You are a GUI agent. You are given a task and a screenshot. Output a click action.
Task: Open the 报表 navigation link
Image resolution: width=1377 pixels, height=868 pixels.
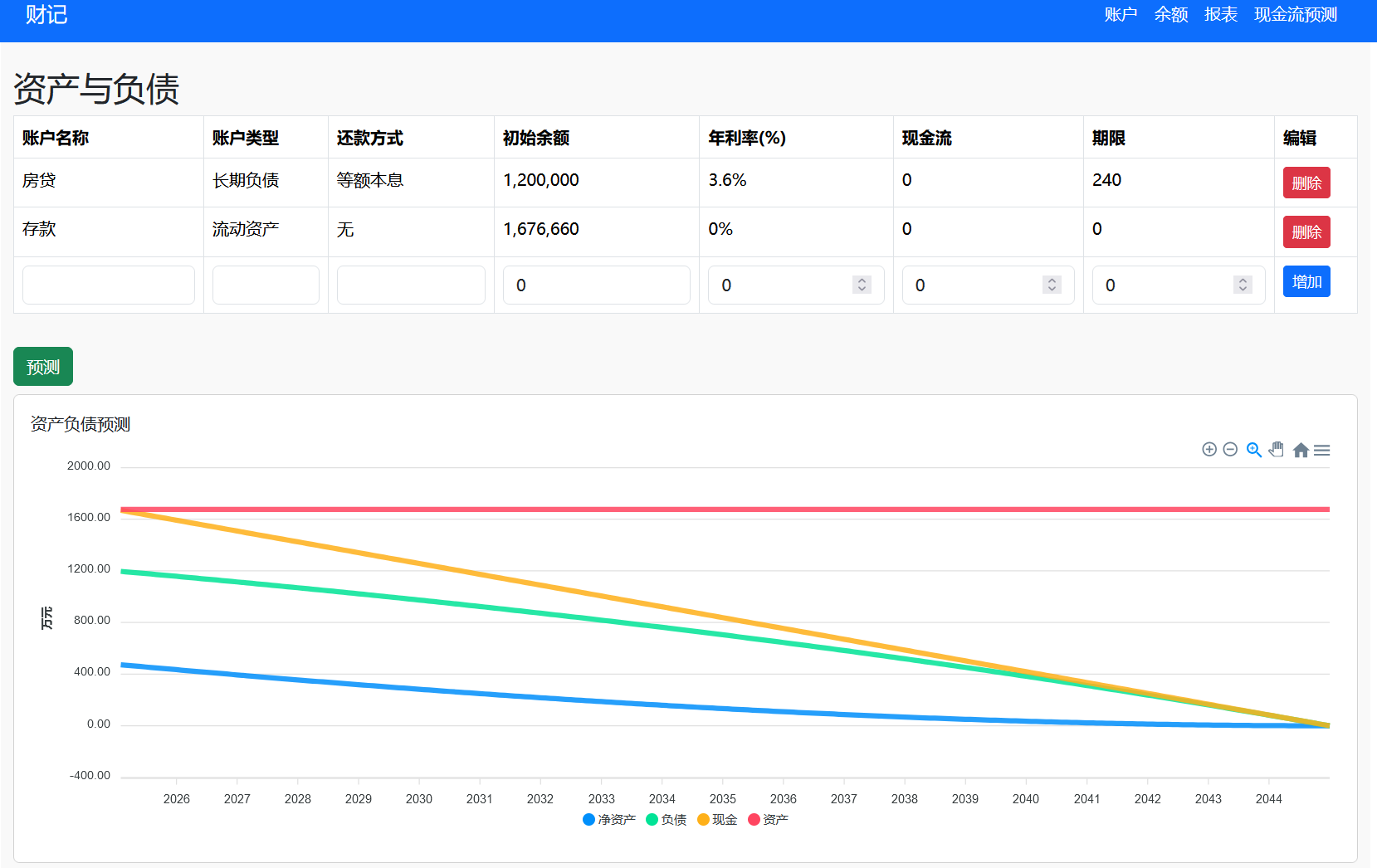1220,15
